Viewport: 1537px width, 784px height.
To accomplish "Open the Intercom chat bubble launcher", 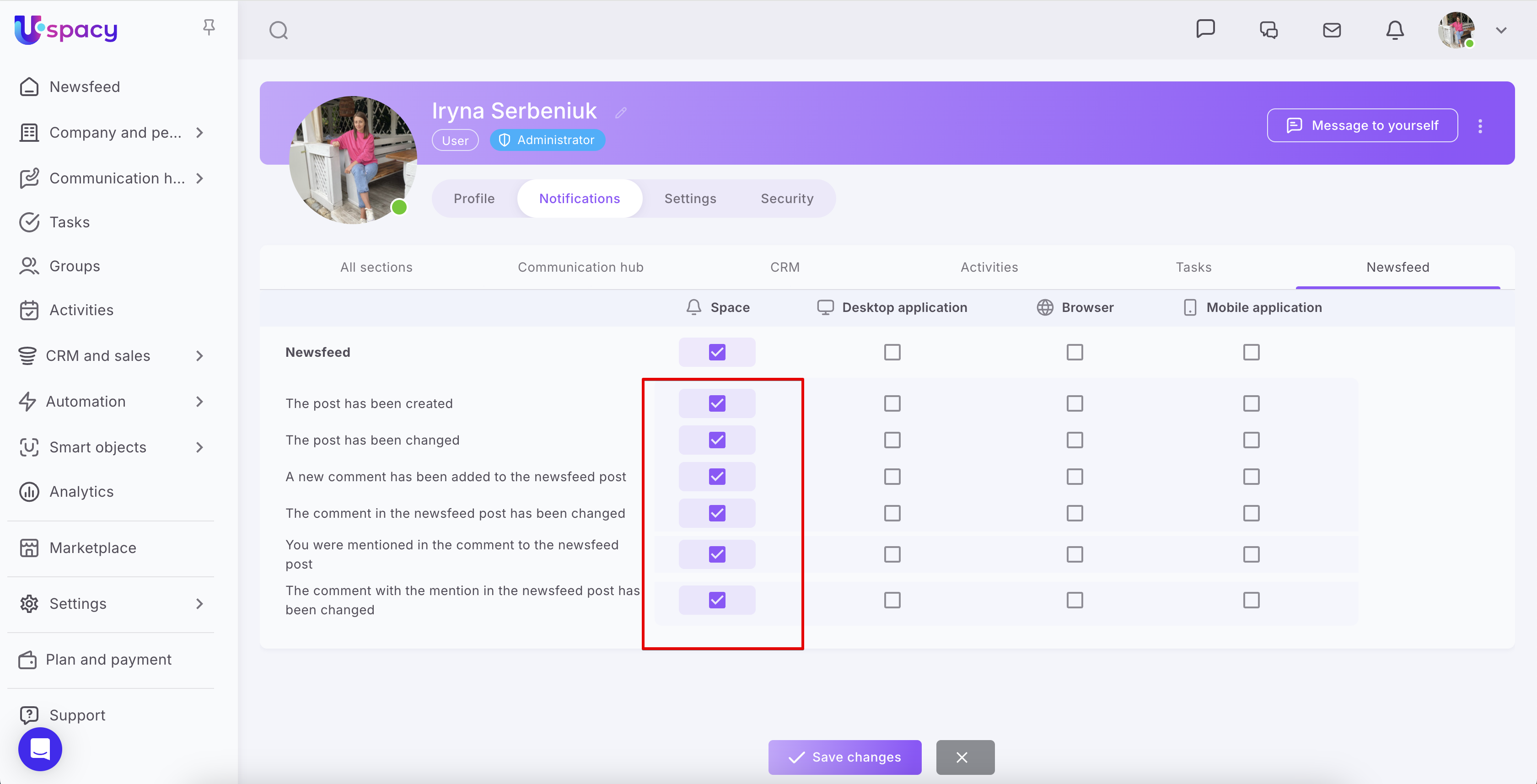I will [x=40, y=749].
